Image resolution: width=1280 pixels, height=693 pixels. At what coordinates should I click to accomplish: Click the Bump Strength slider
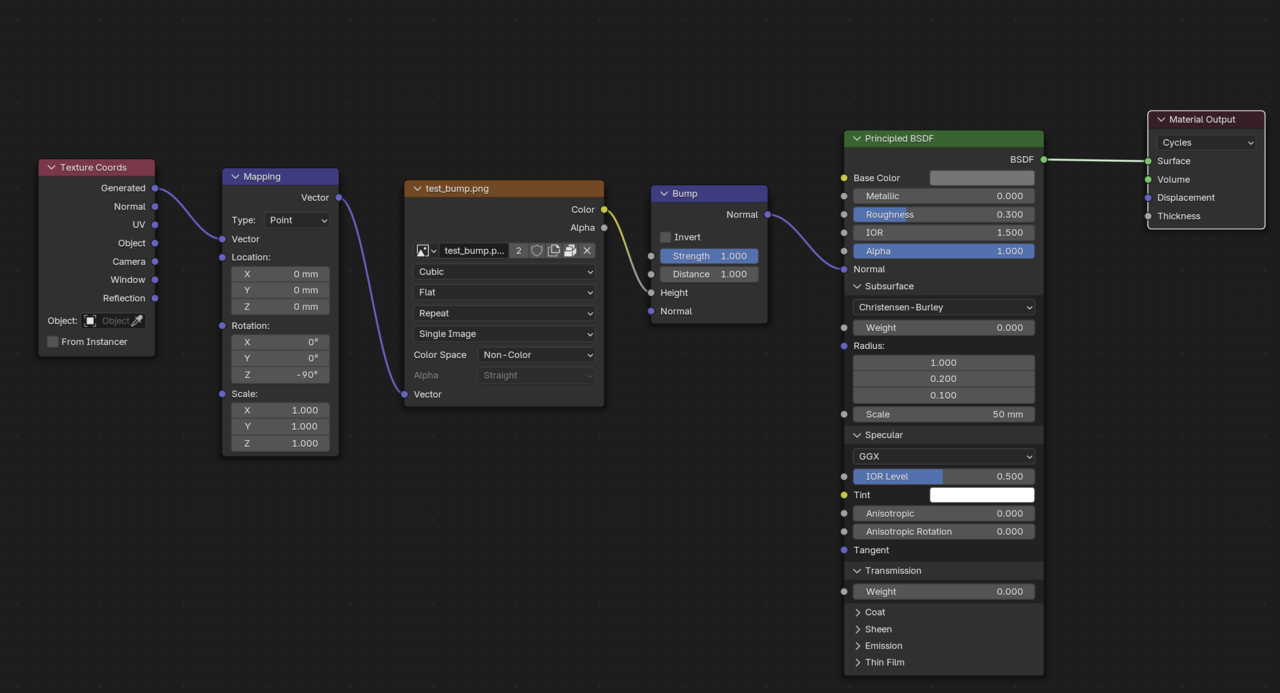click(709, 256)
